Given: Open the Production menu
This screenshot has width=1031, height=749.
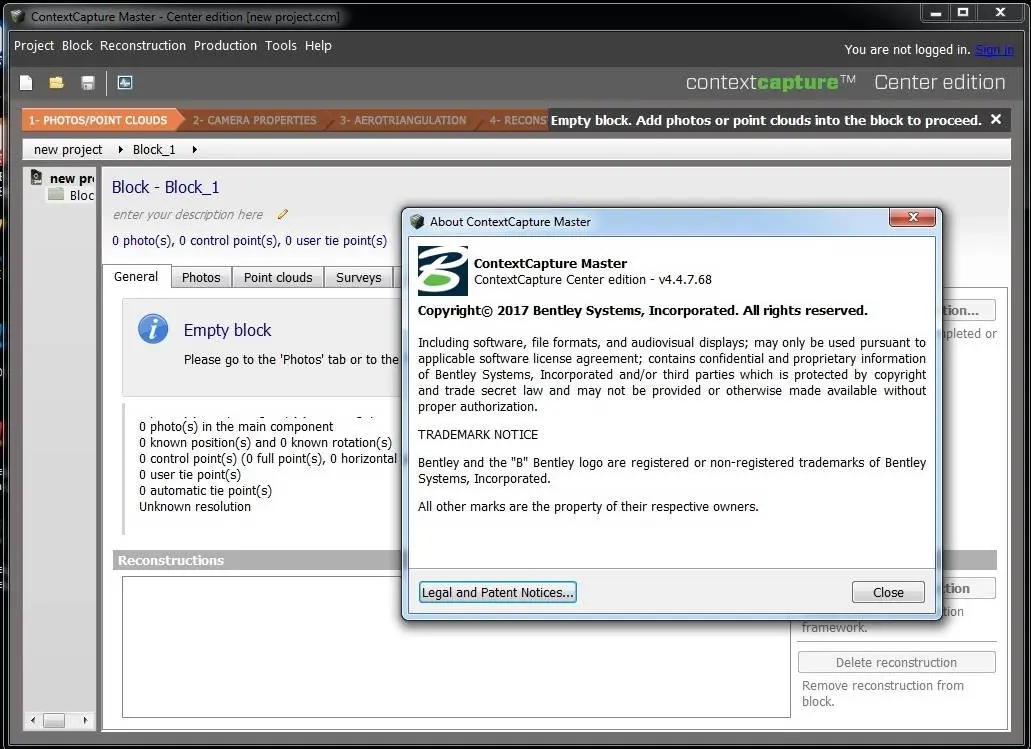Looking at the screenshot, I should coord(225,45).
